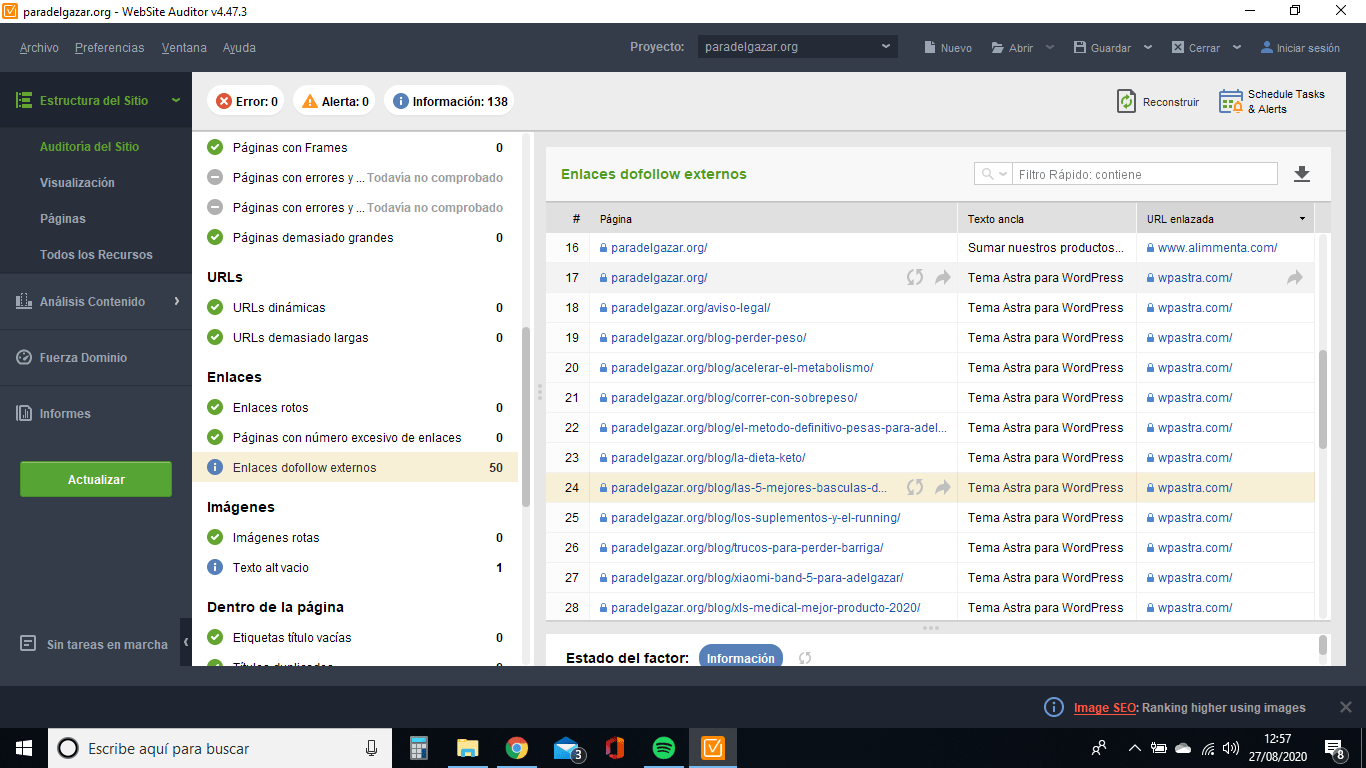Click the page share arrow in row 17

coord(942,277)
